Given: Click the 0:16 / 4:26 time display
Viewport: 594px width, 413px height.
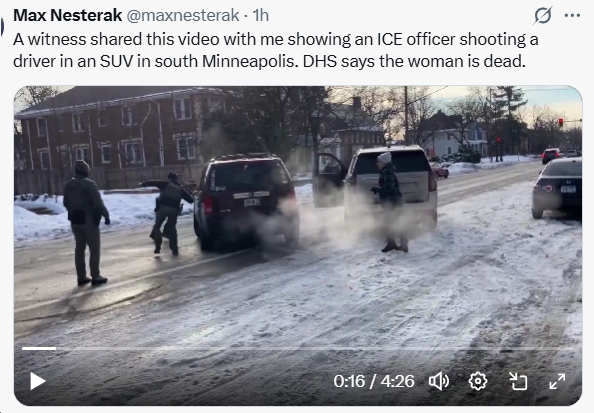Looking at the screenshot, I should click(374, 381).
